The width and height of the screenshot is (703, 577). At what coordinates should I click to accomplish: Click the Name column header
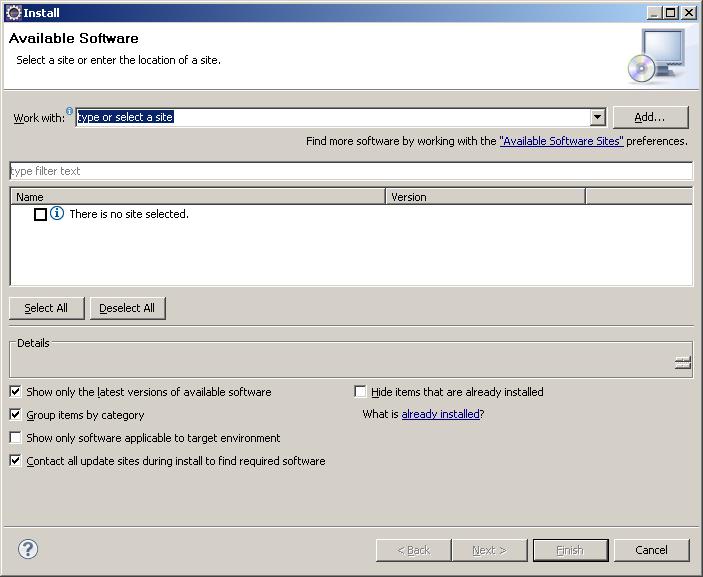pos(197,197)
